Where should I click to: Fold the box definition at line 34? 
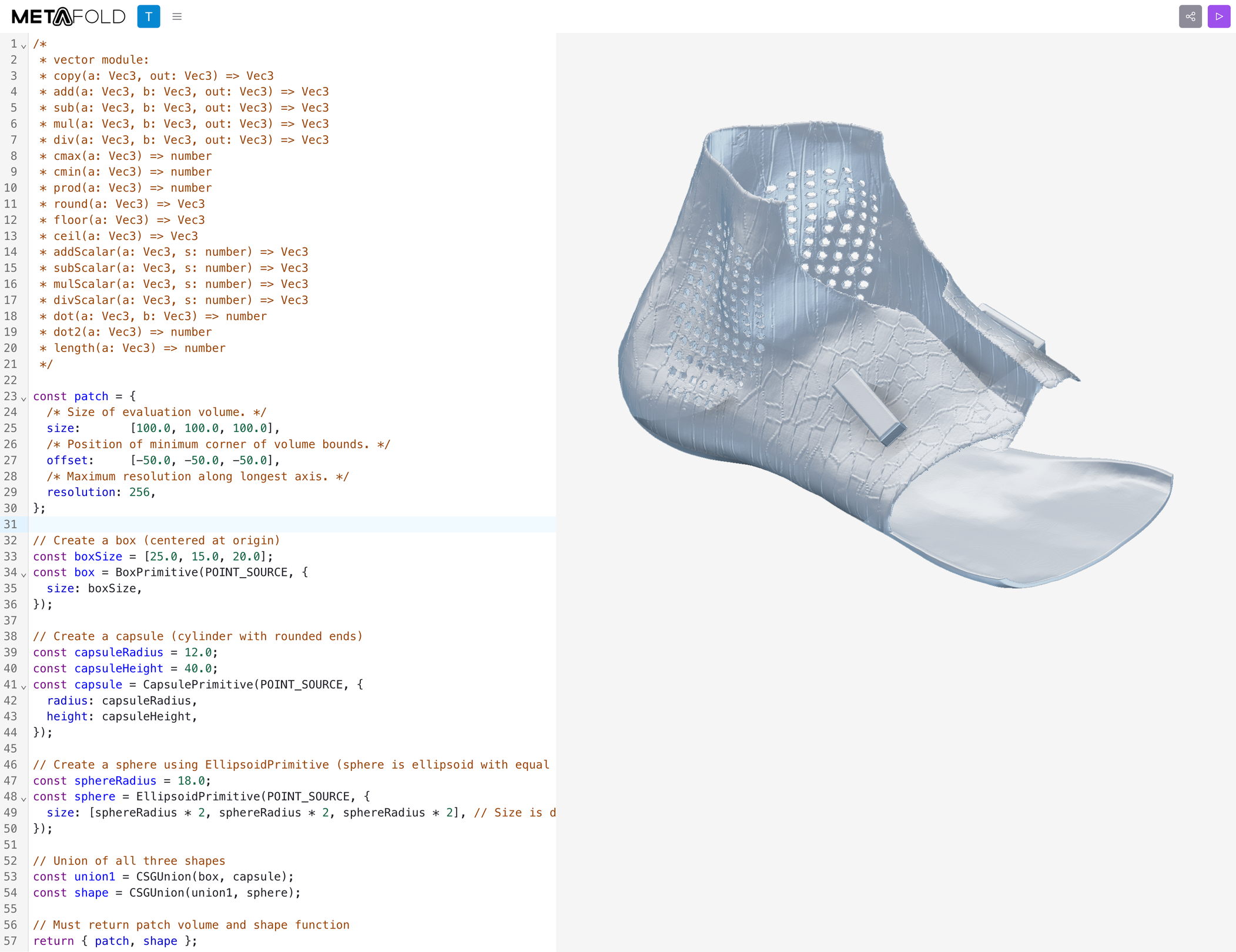pyautogui.click(x=24, y=575)
